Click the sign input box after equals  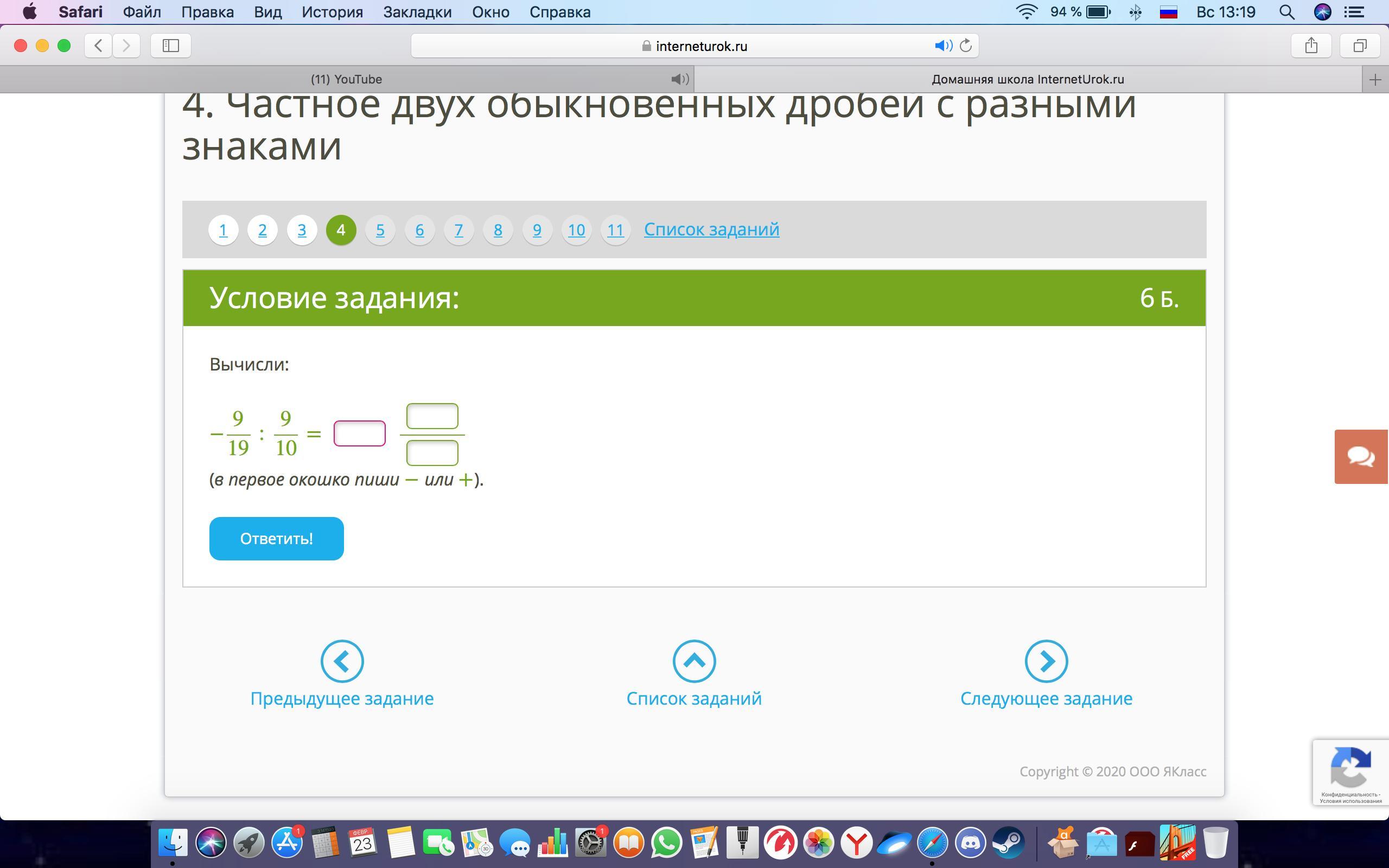click(x=359, y=433)
